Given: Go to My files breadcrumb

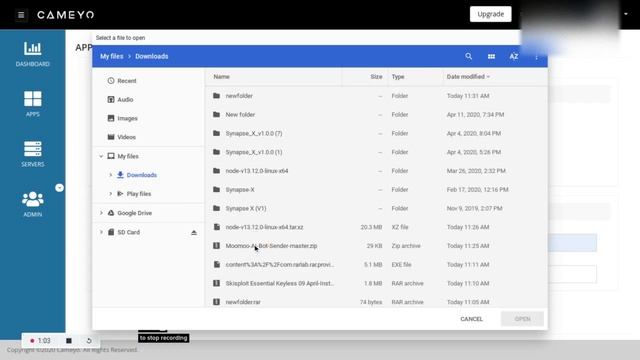Looking at the screenshot, I should (x=111, y=56).
